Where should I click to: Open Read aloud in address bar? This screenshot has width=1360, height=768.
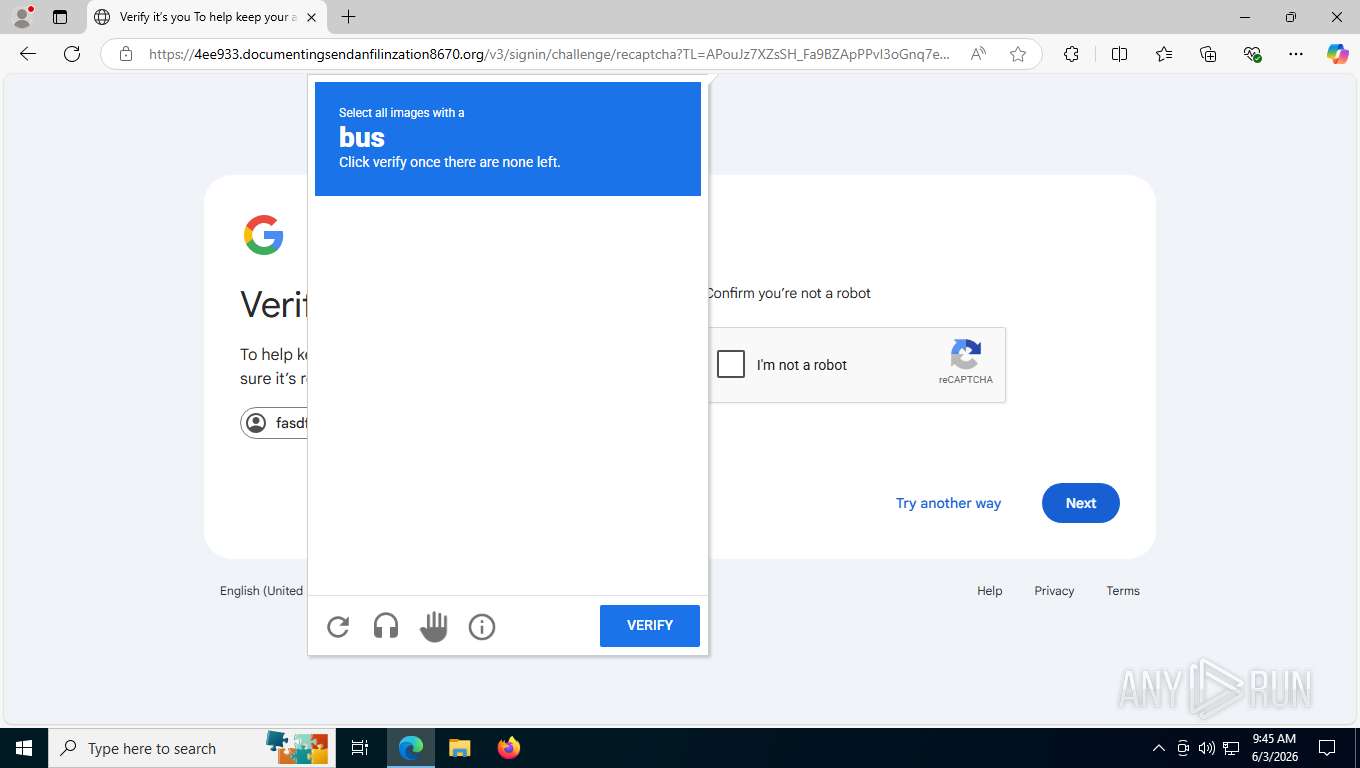click(978, 54)
